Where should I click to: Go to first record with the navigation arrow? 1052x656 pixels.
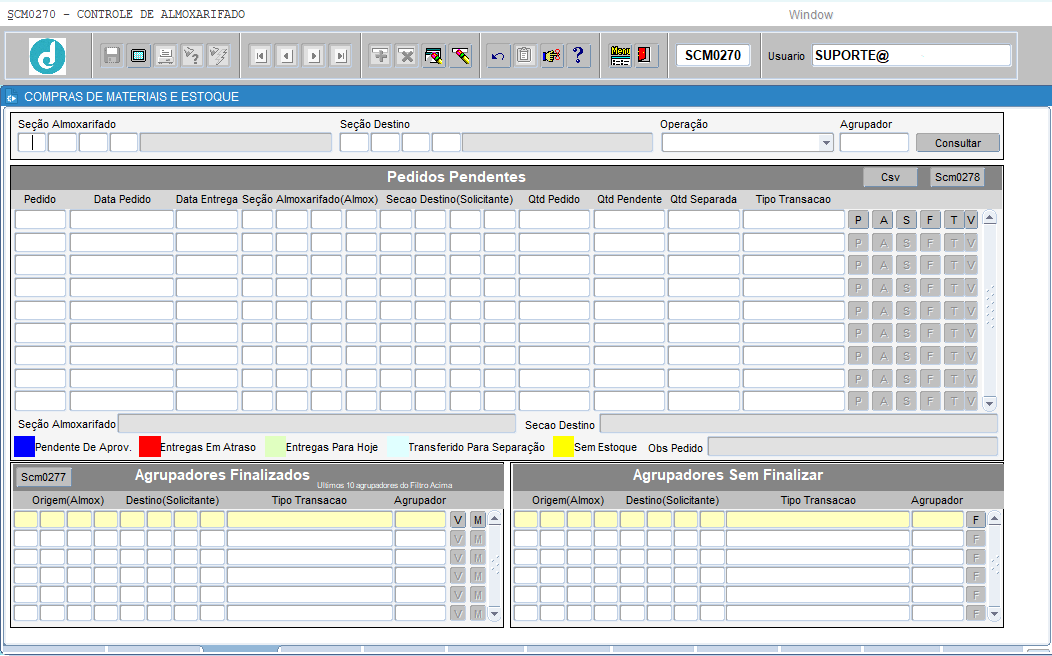point(260,56)
